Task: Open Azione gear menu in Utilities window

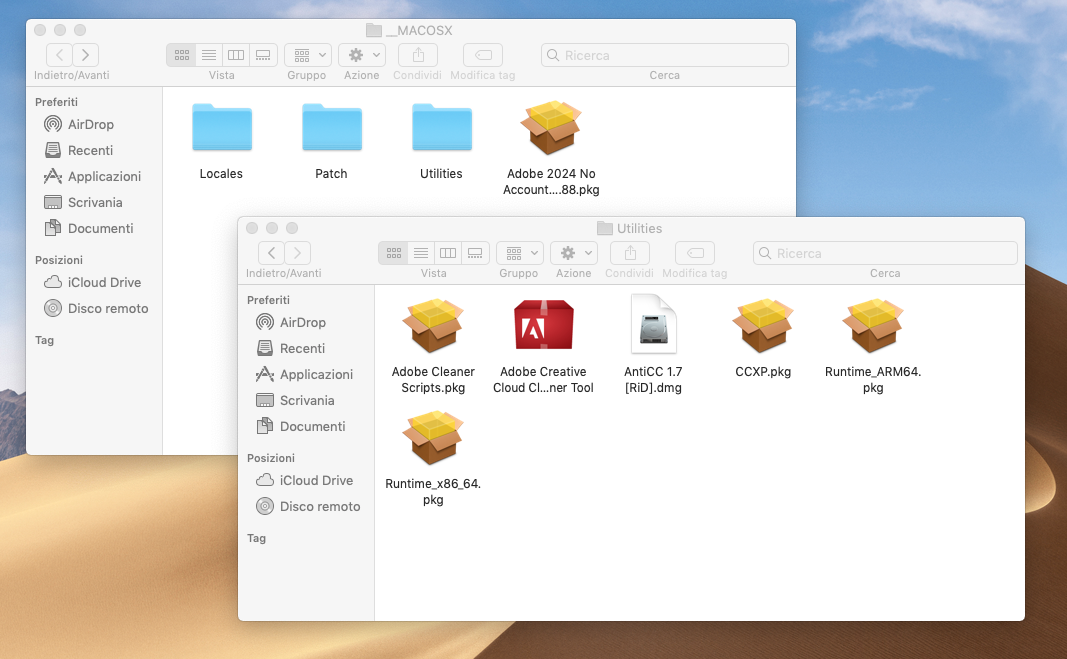Action: [x=574, y=253]
